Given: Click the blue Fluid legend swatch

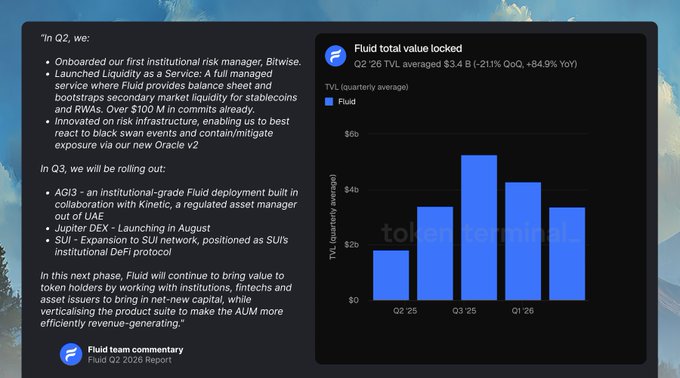Looking at the screenshot, I should coord(329,101).
